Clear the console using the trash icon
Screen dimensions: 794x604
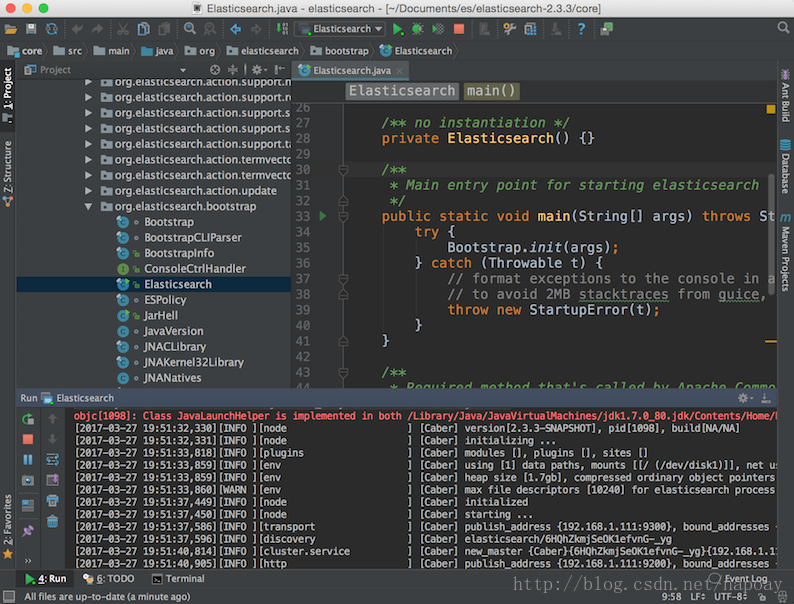[x=52, y=522]
